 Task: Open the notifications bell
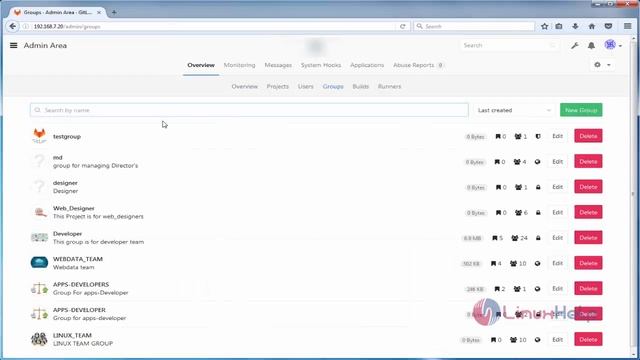click(x=591, y=45)
